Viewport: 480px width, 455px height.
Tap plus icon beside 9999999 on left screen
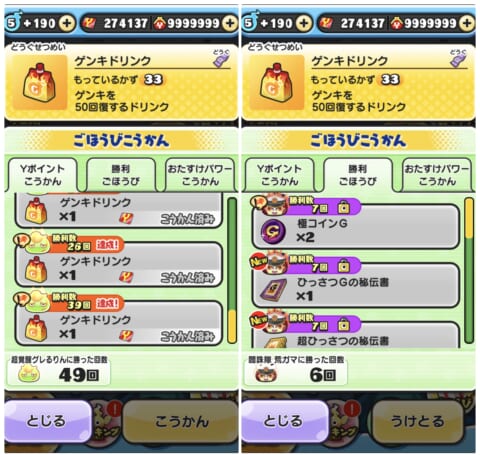[x=230, y=23]
